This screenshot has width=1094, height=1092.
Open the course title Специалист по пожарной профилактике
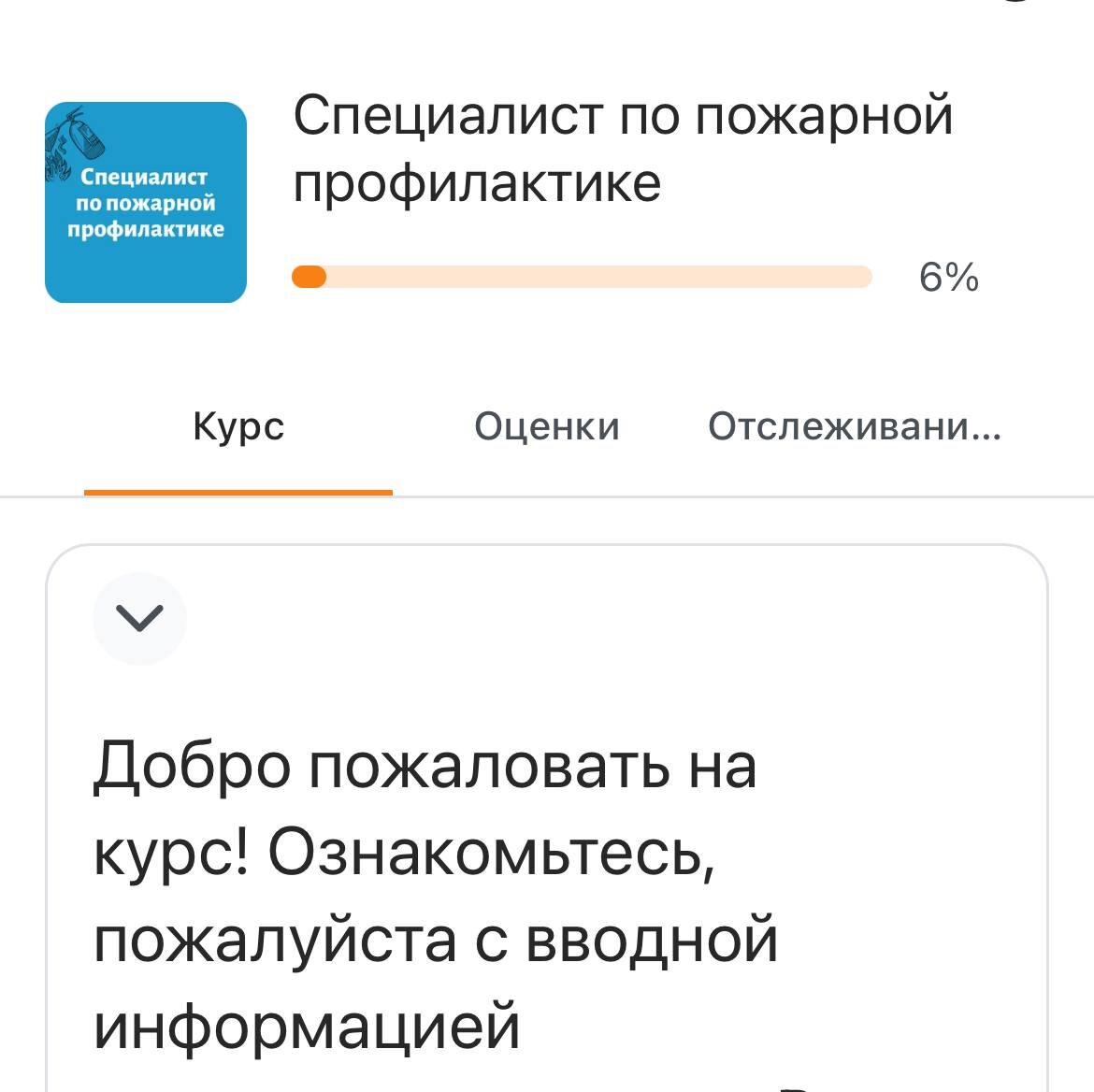pos(626,150)
